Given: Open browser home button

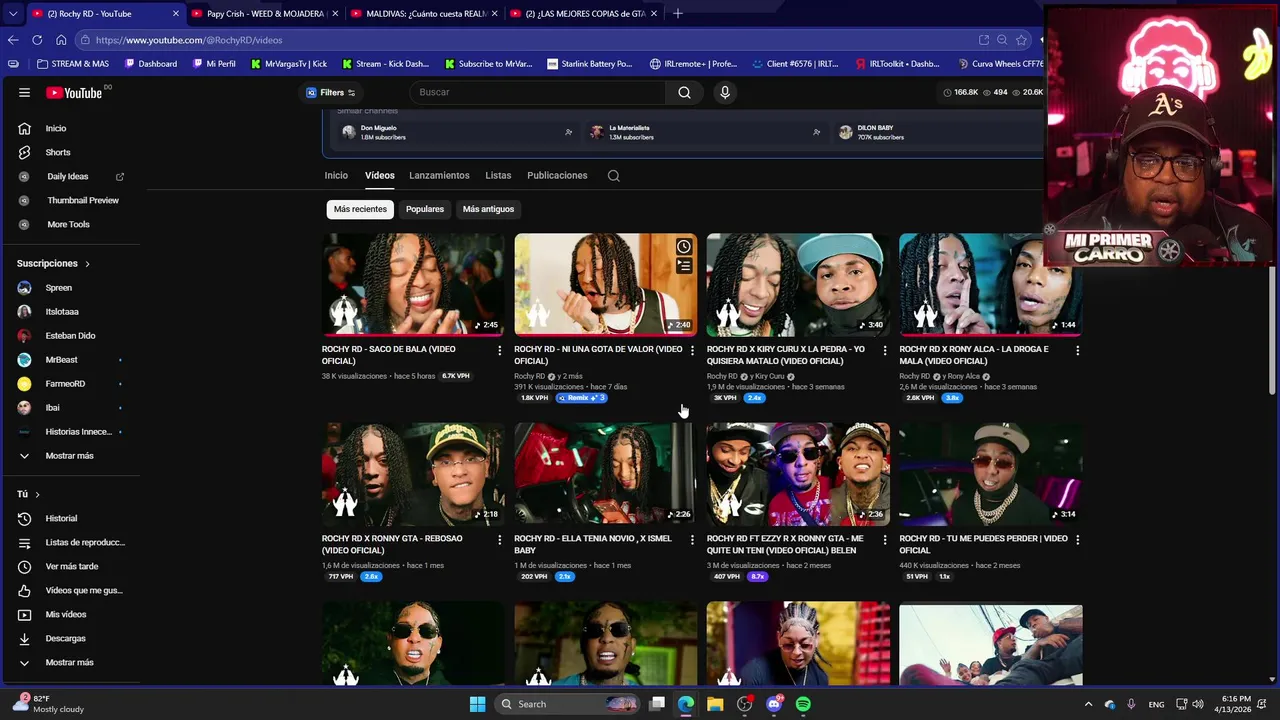Looking at the screenshot, I should coord(61,40).
